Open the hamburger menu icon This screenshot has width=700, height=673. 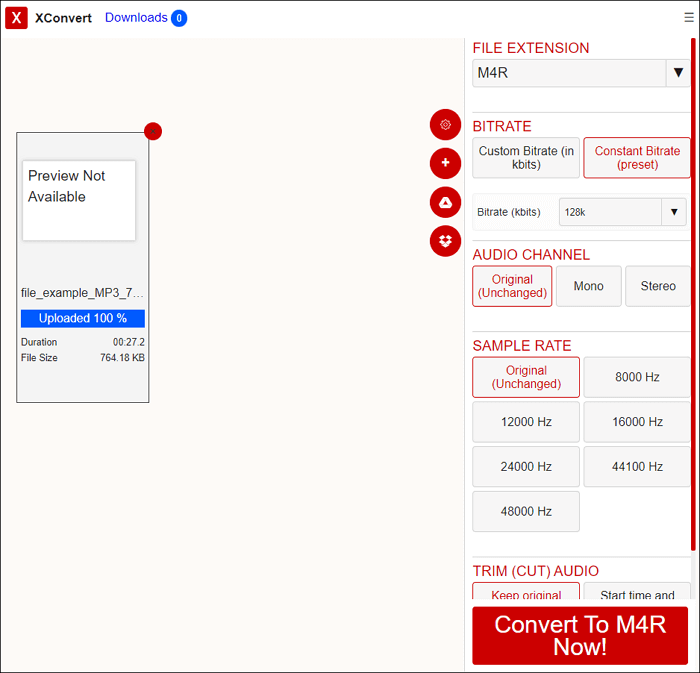pyautogui.click(x=688, y=18)
